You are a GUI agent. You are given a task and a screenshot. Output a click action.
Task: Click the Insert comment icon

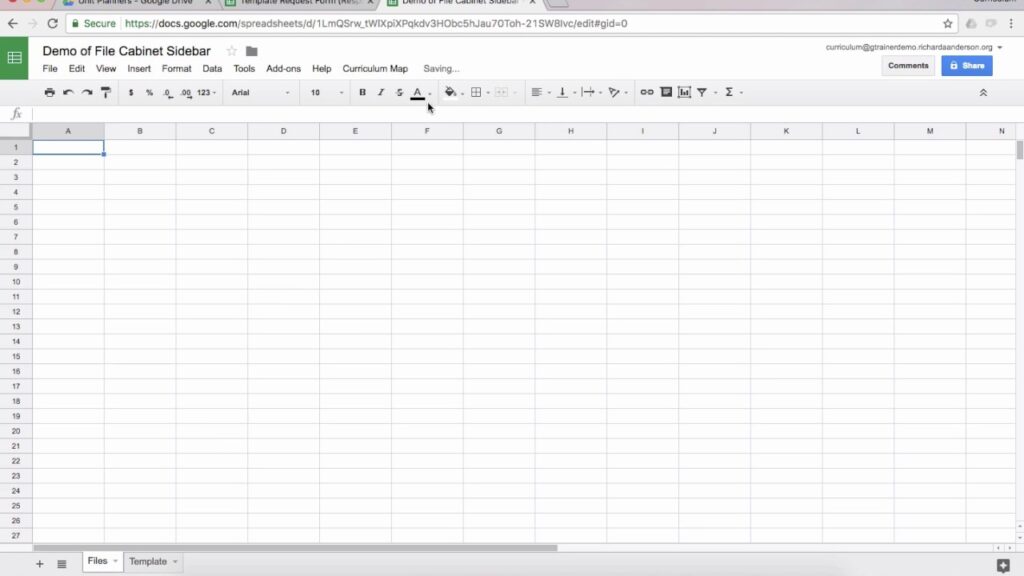[x=665, y=92]
